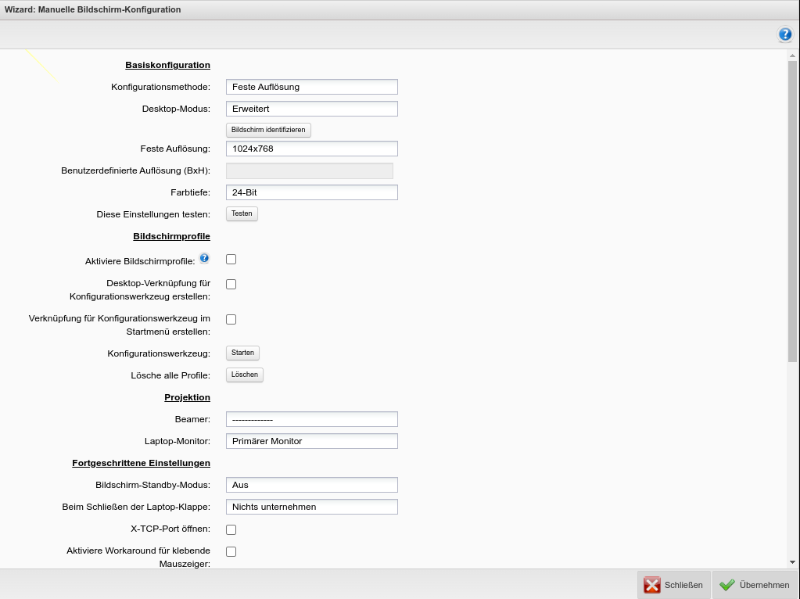Open the Bildschirm-Standby-Modus dropdown
This screenshot has height=599, width=800.
click(311, 484)
